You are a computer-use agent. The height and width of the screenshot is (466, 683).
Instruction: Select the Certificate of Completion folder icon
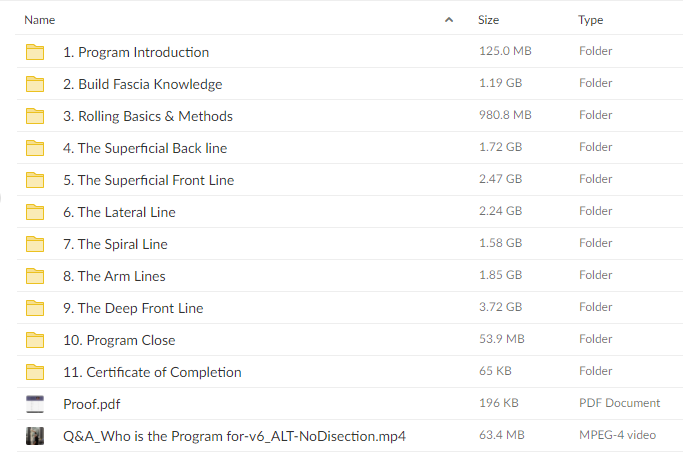tap(35, 371)
